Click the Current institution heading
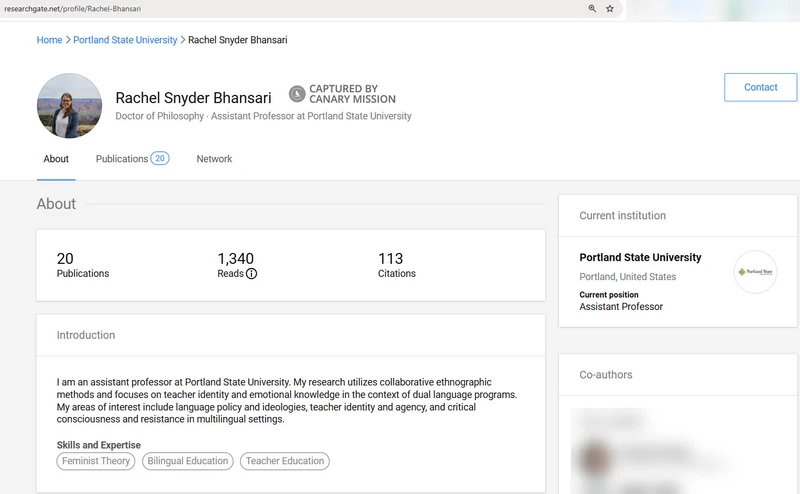 click(x=622, y=215)
